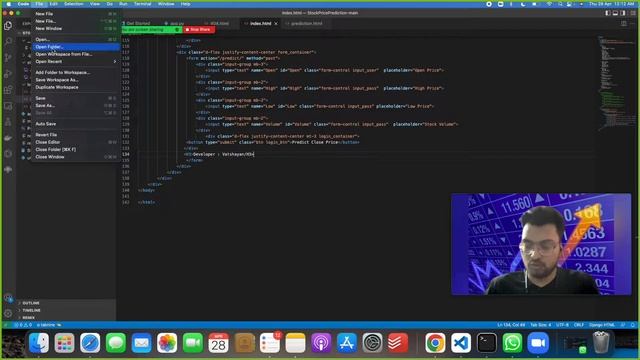This screenshot has width=640, height=360.
Task: Click the split editor icon
Action: click(624, 24)
